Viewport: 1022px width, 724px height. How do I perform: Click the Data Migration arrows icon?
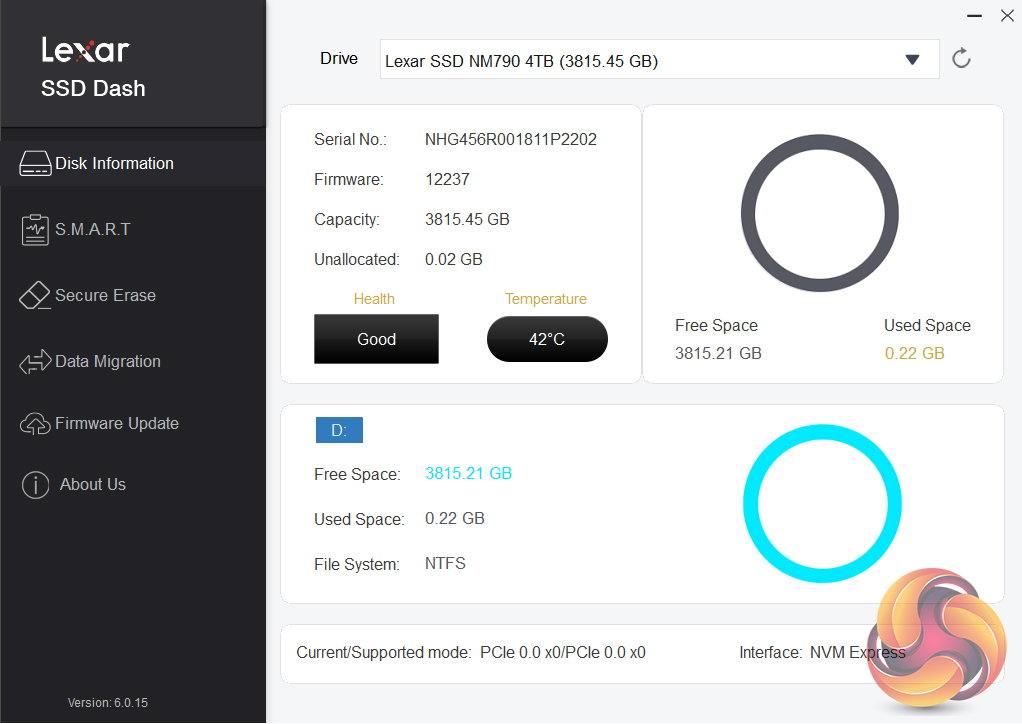click(35, 362)
